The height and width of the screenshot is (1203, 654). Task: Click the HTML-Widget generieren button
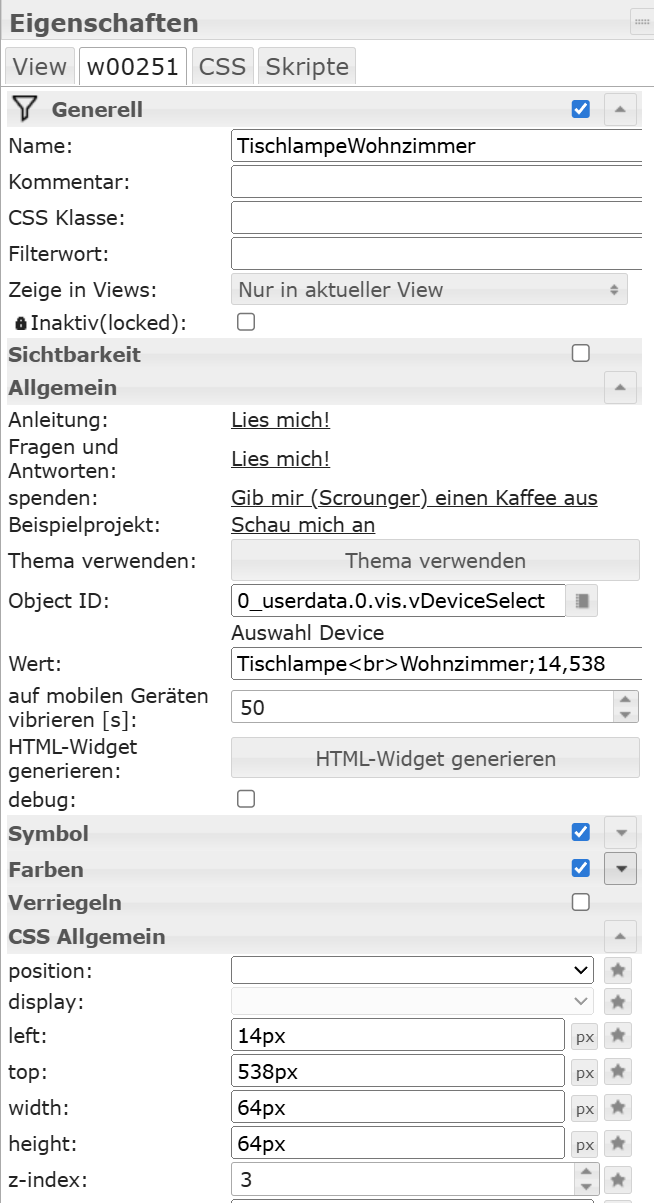coord(435,759)
